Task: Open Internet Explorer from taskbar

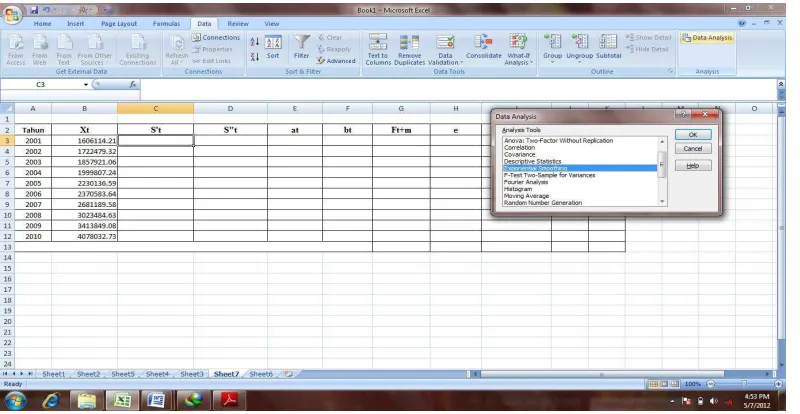Action: 52,401
